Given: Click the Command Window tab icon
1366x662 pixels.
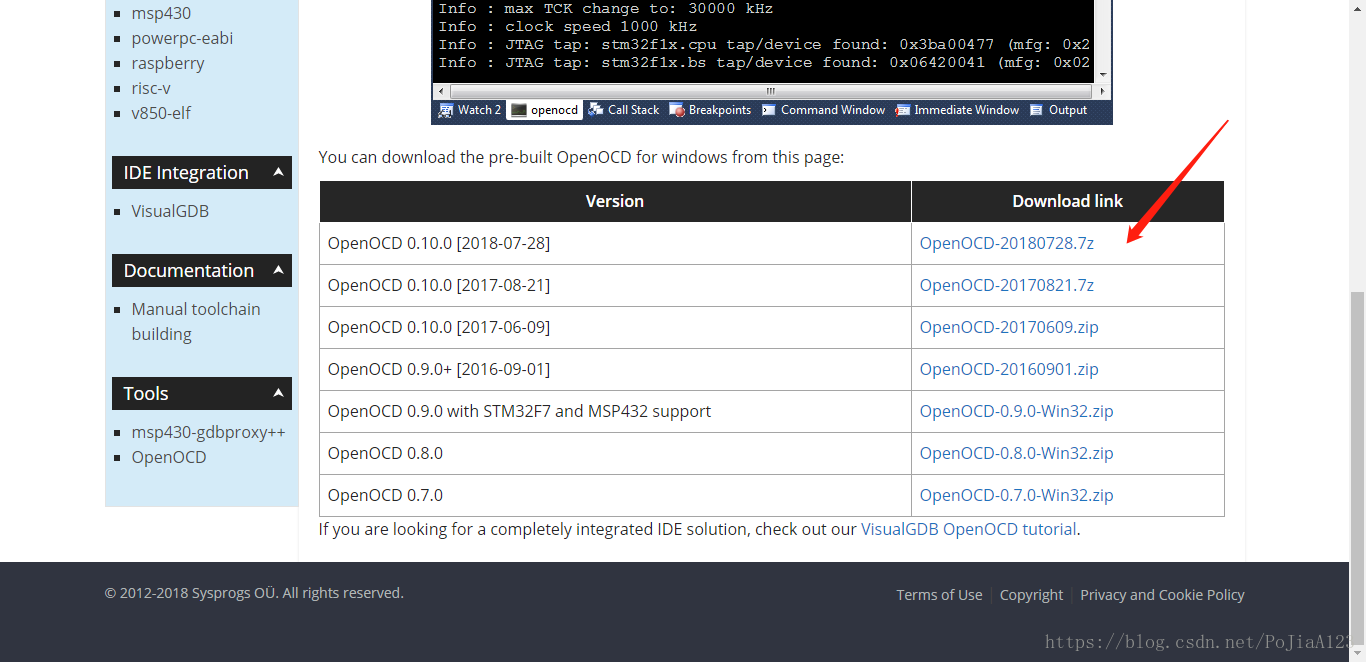Looking at the screenshot, I should 769,110.
